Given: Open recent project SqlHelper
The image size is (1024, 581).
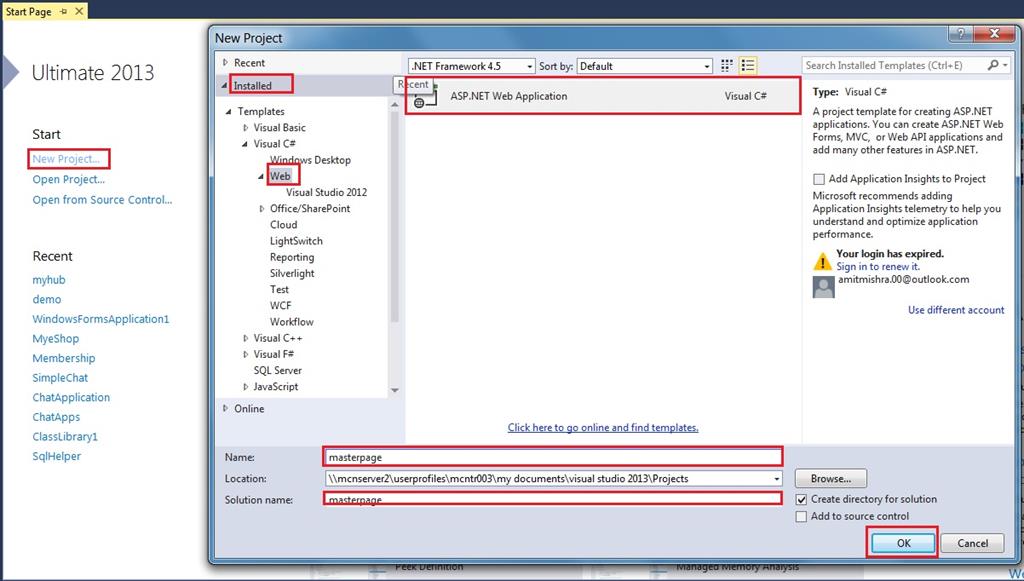Looking at the screenshot, I should point(57,456).
